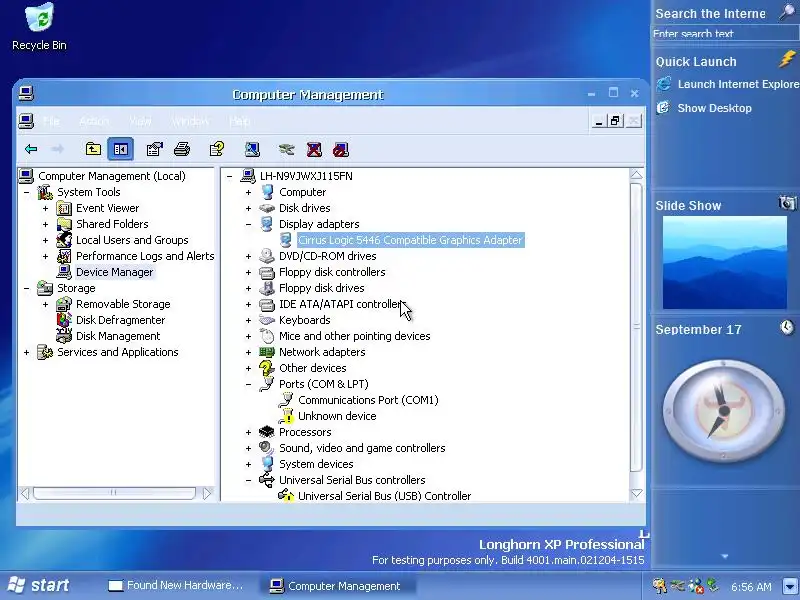
Task: Expand the Event Viewer node
Action: tap(45, 208)
